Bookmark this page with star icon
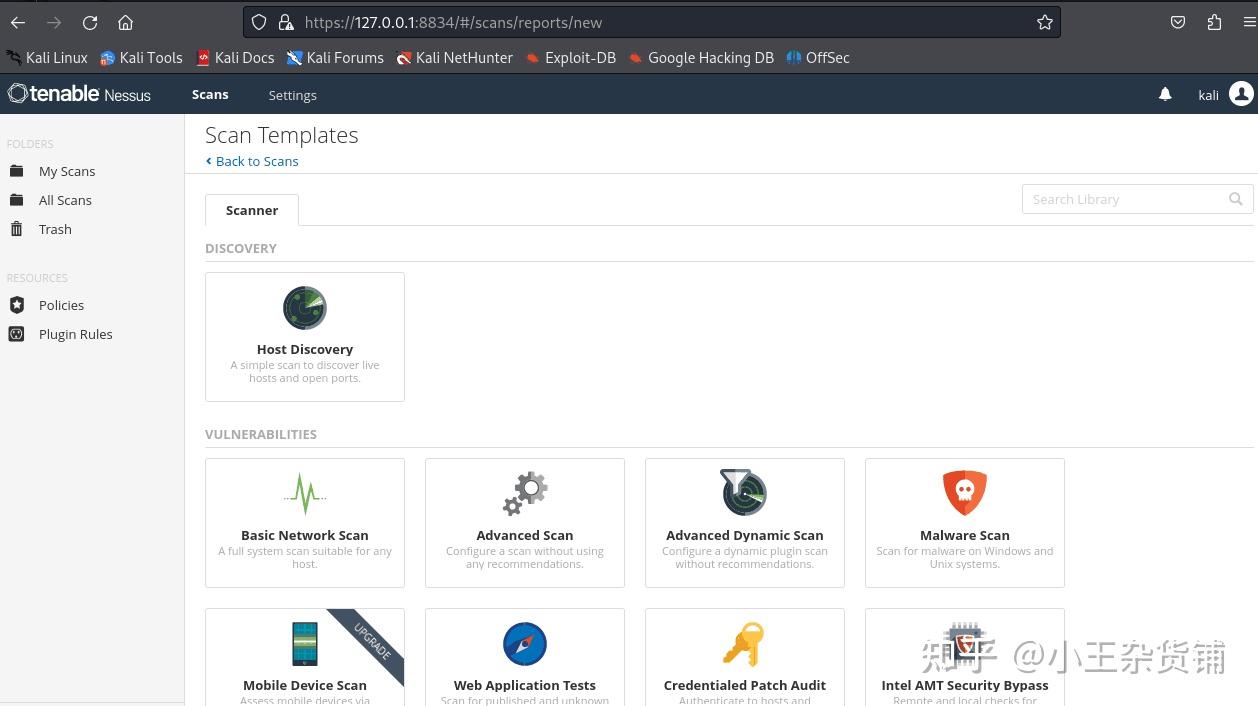The height and width of the screenshot is (706, 1258). pos(1045,22)
